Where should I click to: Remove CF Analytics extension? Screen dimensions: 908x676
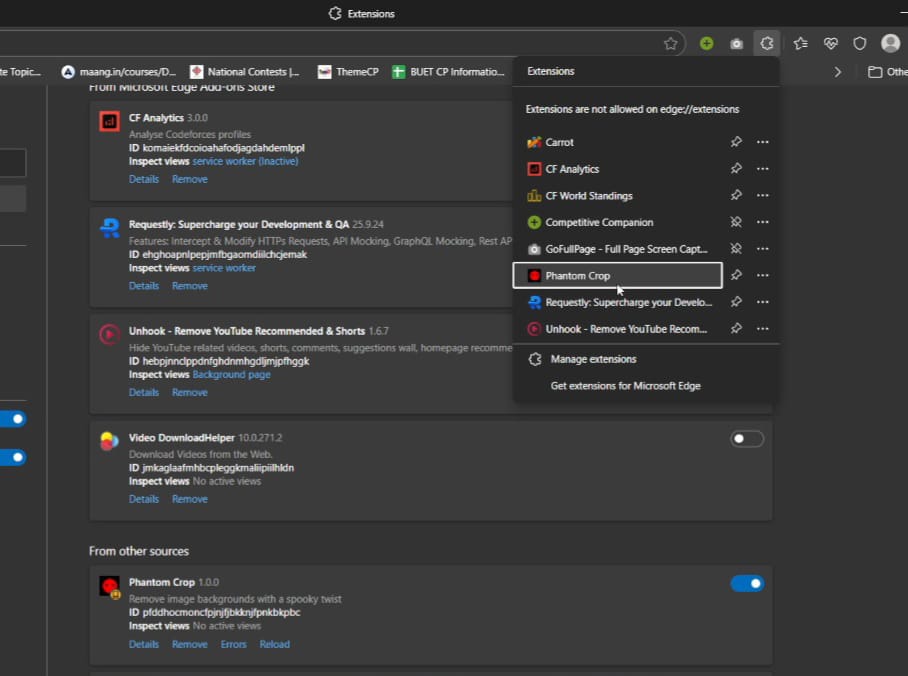point(189,179)
